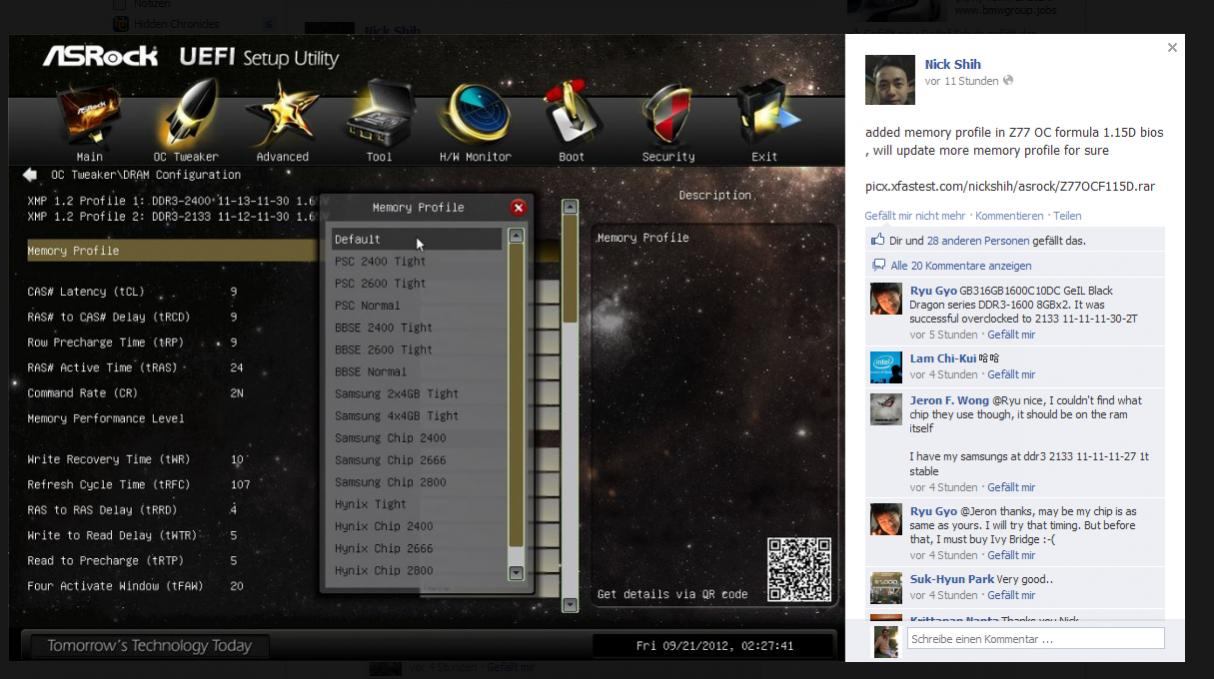Open the H/W Monitor radar icon
The height and width of the screenshot is (679, 1214).
click(x=475, y=112)
